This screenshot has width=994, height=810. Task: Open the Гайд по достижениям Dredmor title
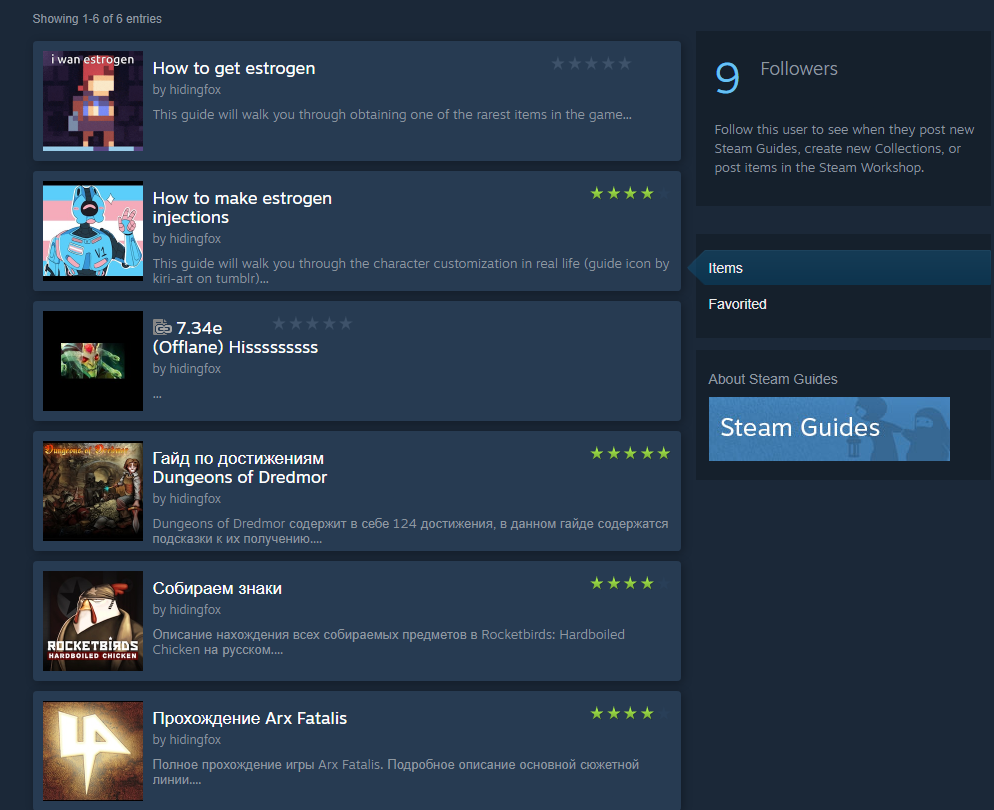(240, 468)
